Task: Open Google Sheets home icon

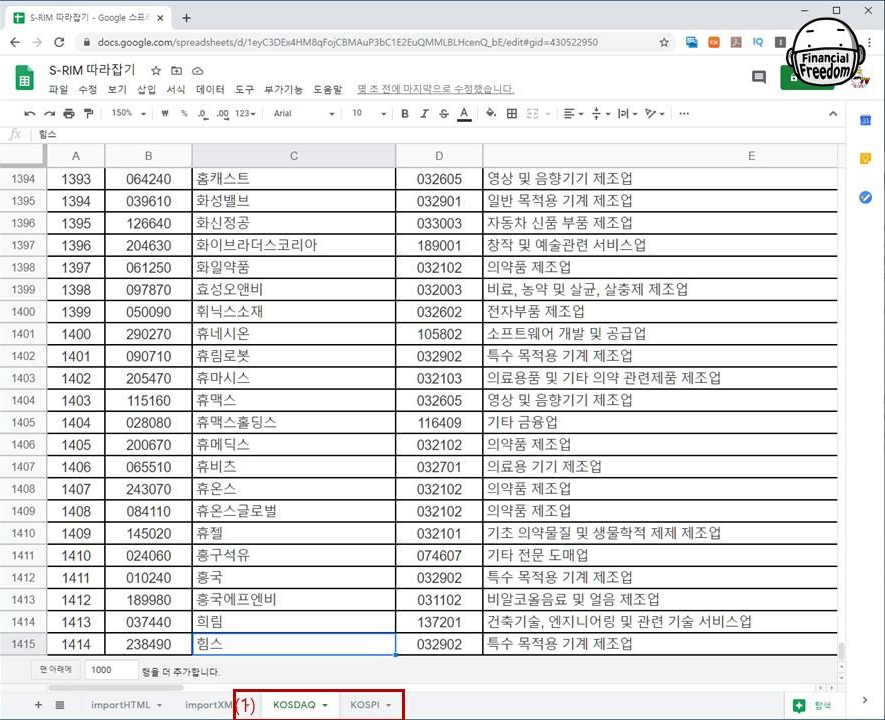Action: [x=24, y=78]
